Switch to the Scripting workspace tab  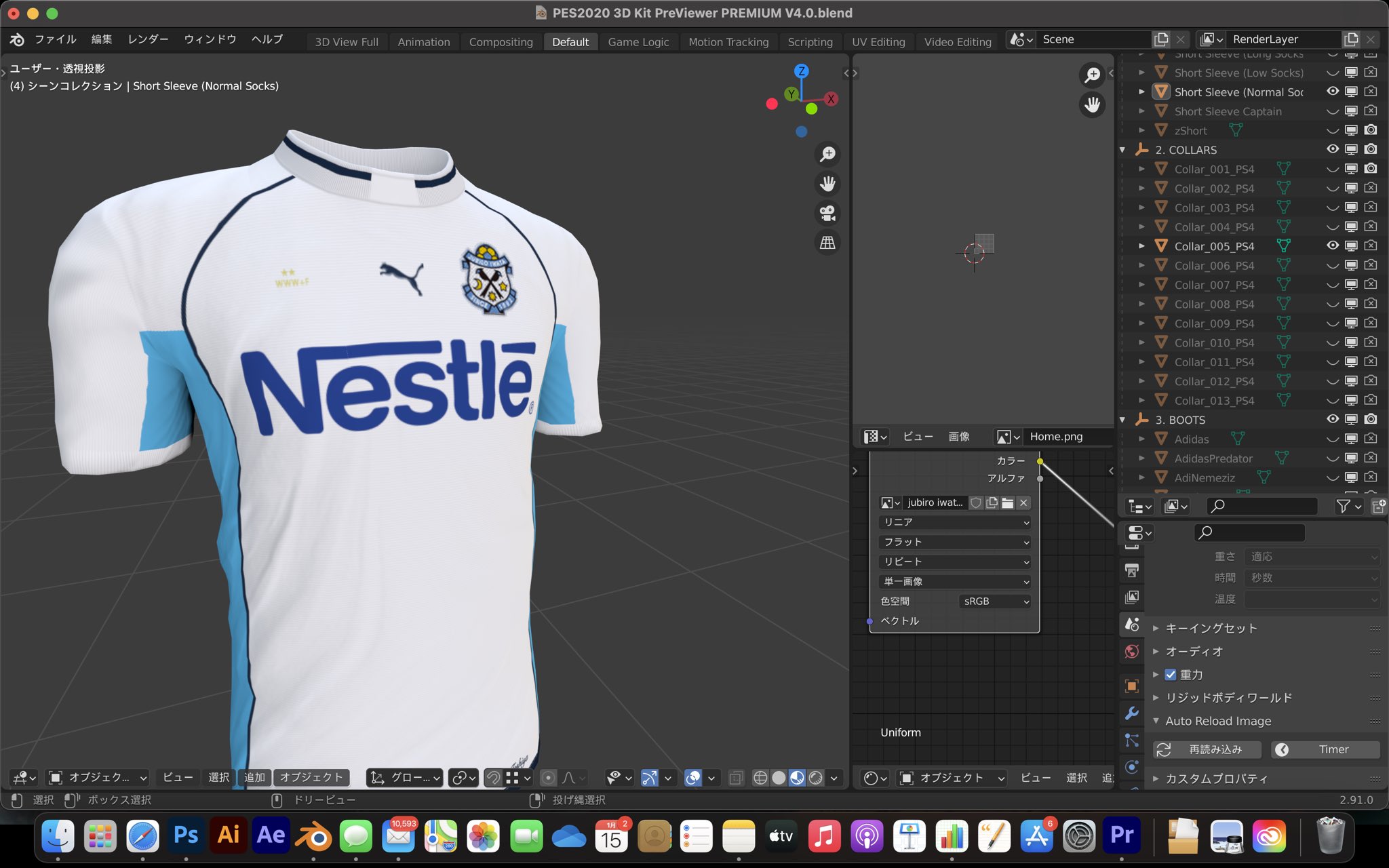pos(810,41)
